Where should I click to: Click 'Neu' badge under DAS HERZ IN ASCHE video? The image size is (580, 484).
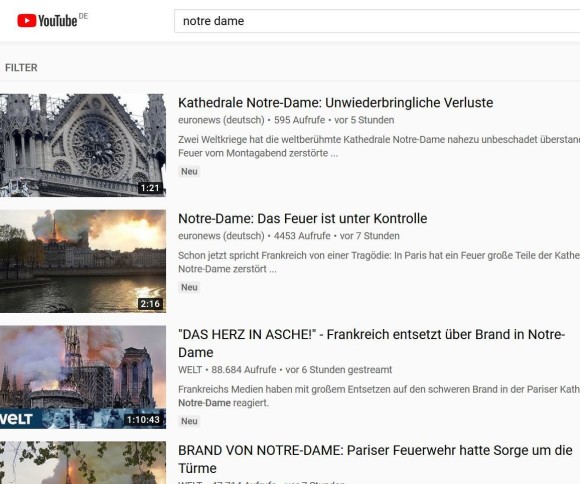point(189,421)
